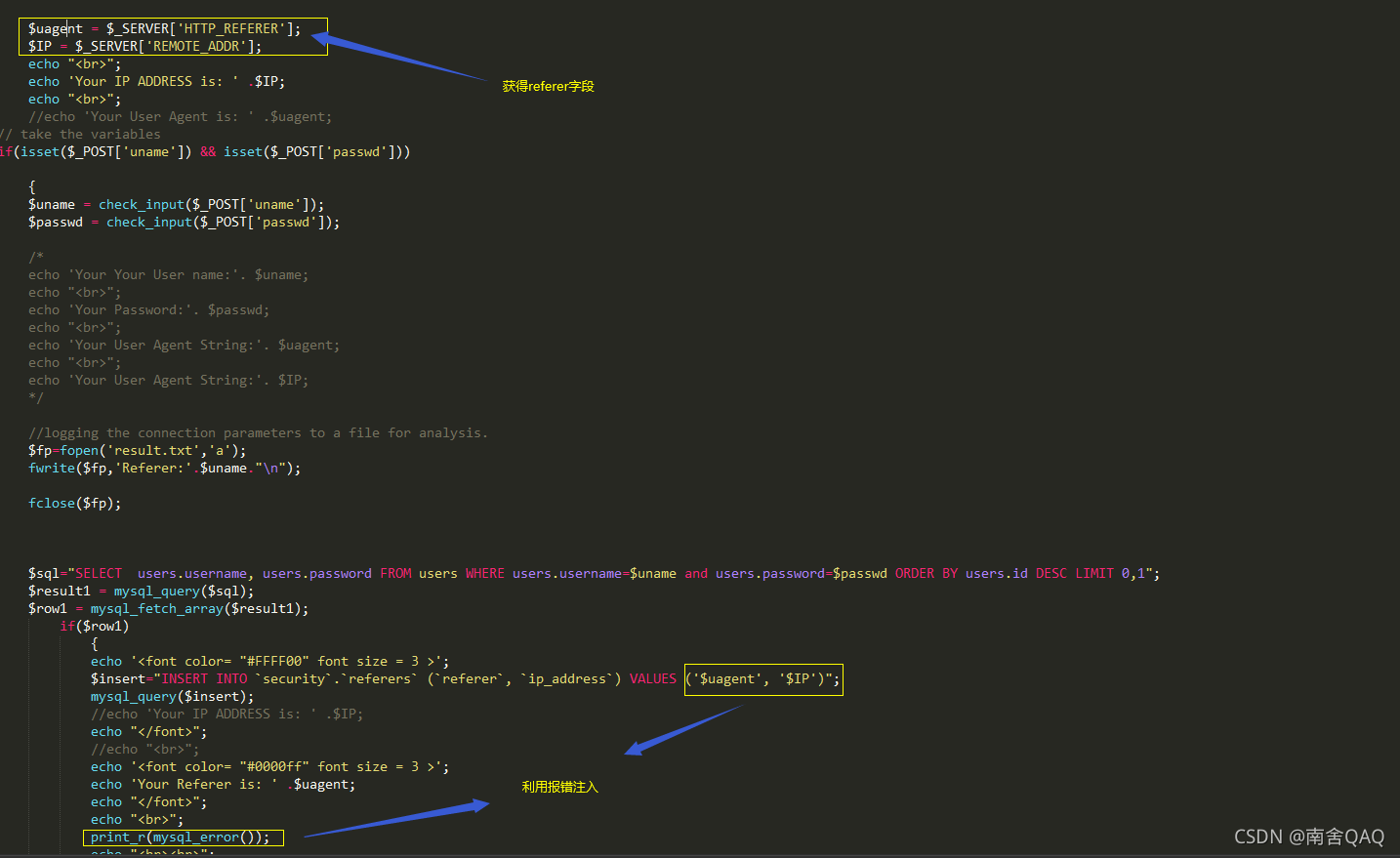Click the 'Your Your User name:' echo line
Viewport: 1400px width, 858px height.
coord(168,274)
